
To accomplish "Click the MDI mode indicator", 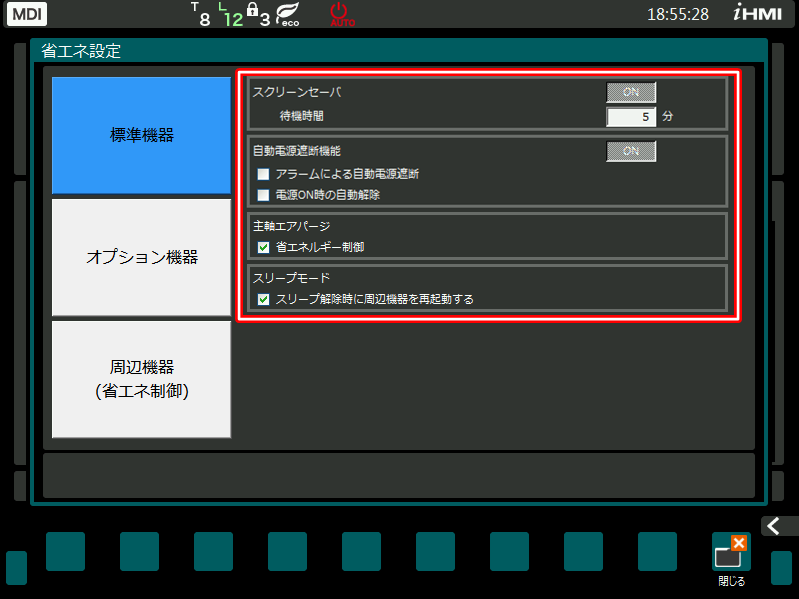I will [x=26, y=14].
